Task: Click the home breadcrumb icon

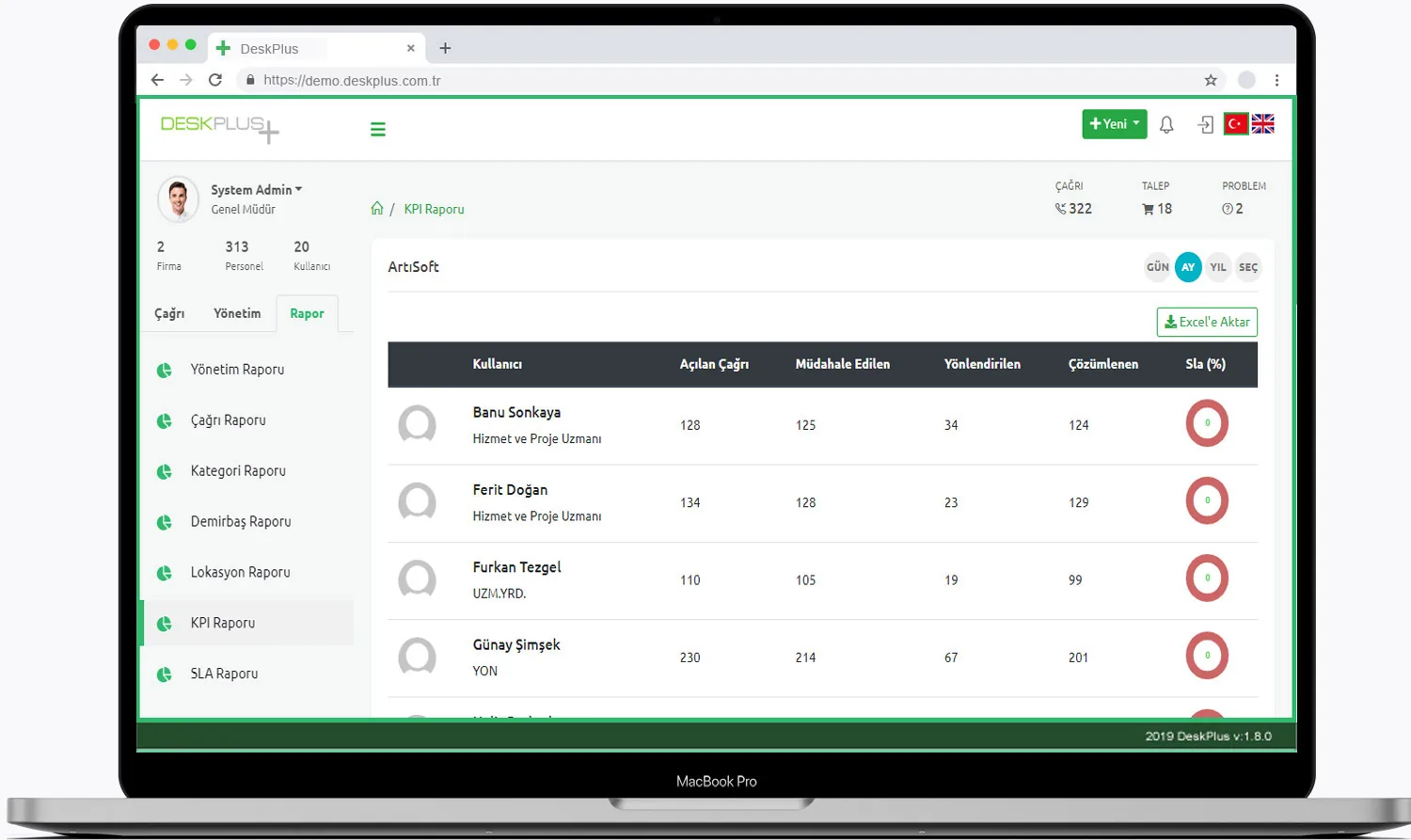Action: coord(377,209)
